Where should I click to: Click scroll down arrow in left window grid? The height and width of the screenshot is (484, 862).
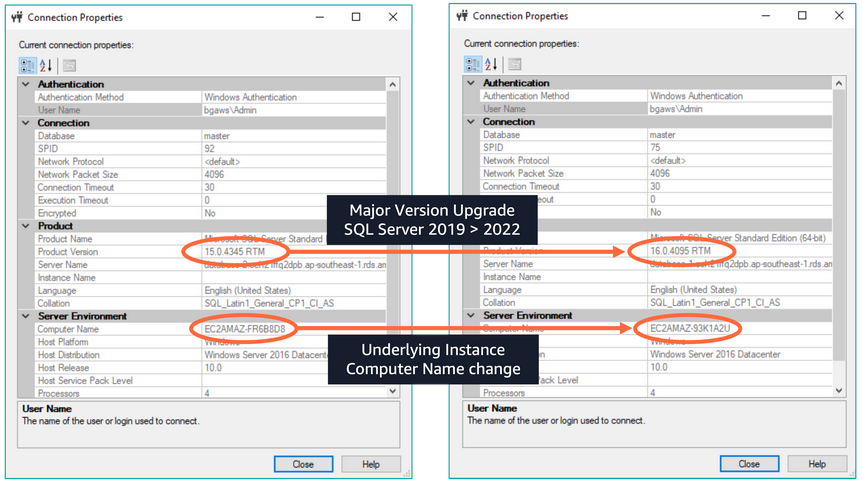(x=393, y=391)
